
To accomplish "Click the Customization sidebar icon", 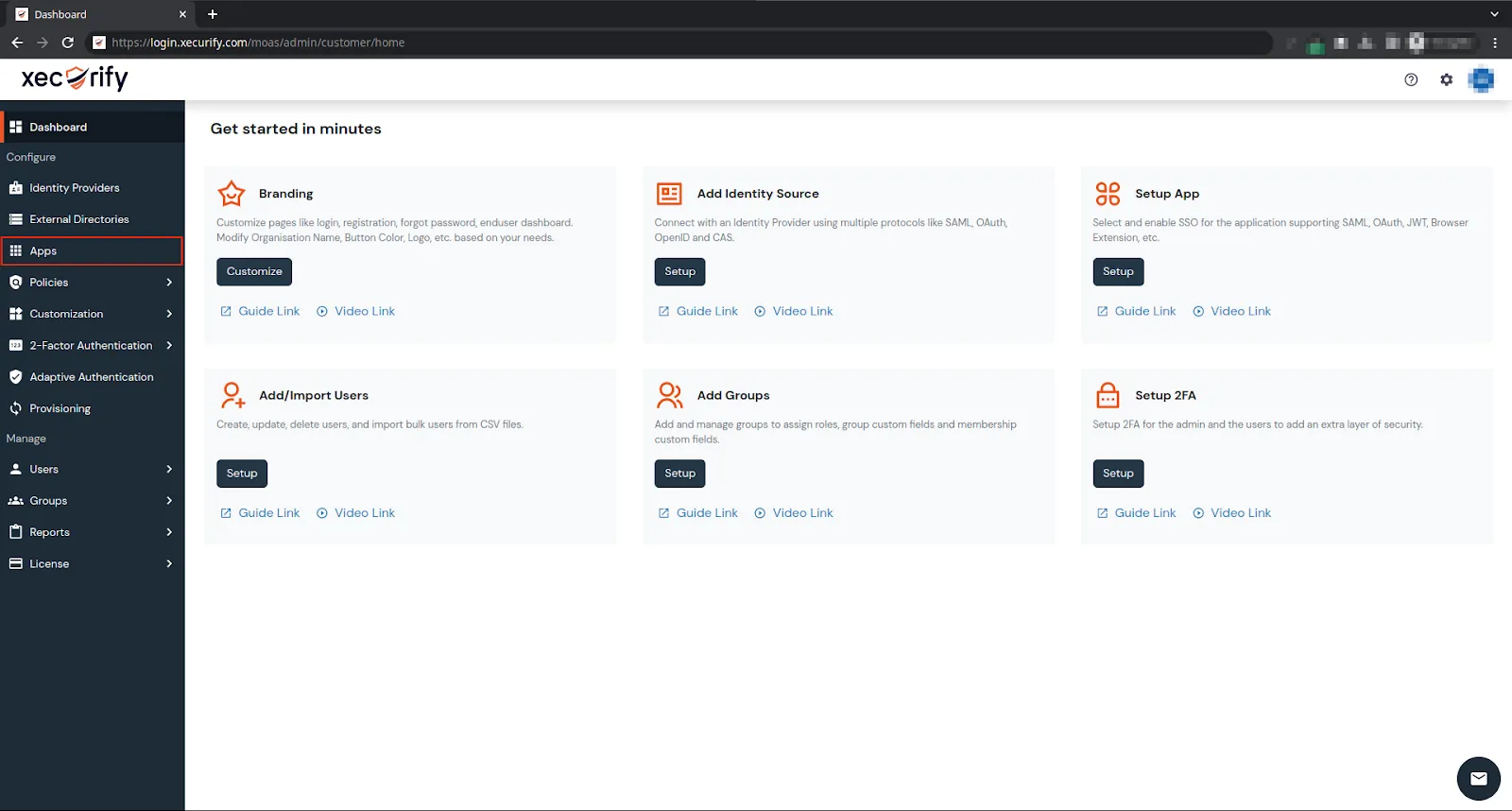I will pyautogui.click(x=16, y=314).
